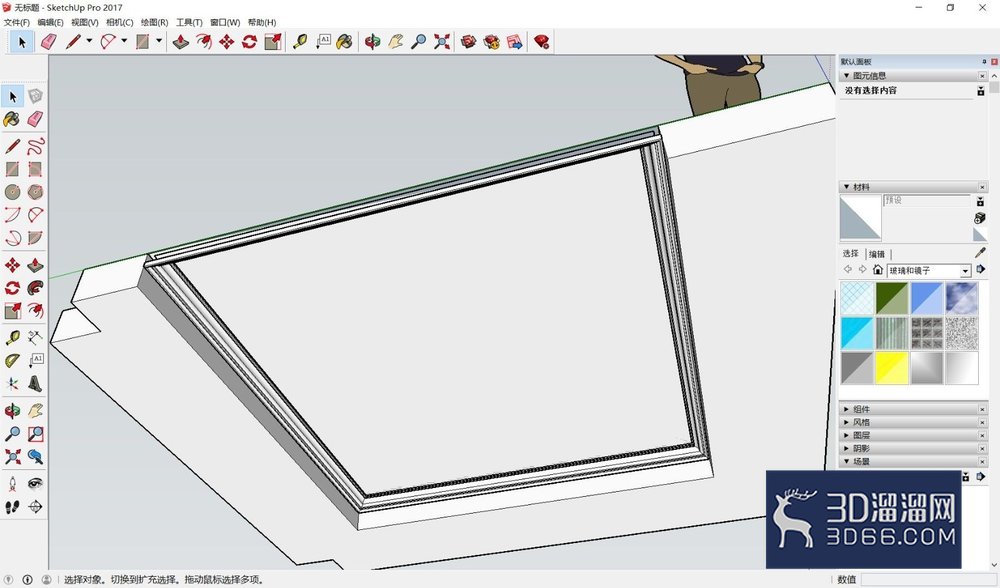Pick the sky clouds mirror swatch
The height and width of the screenshot is (588, 1000).
click(x=962, y=298)
